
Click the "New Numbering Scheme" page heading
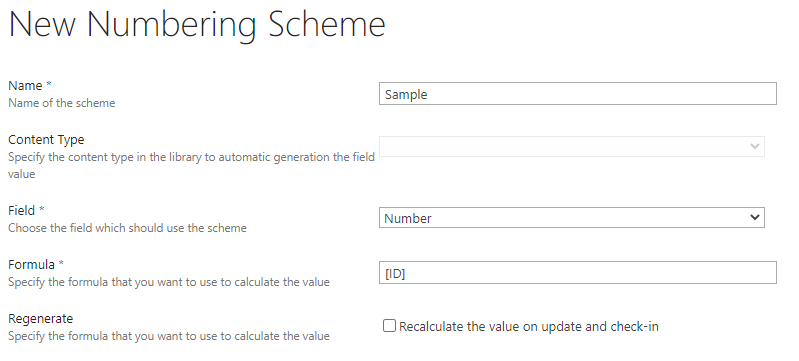click(x=197, y=24)
